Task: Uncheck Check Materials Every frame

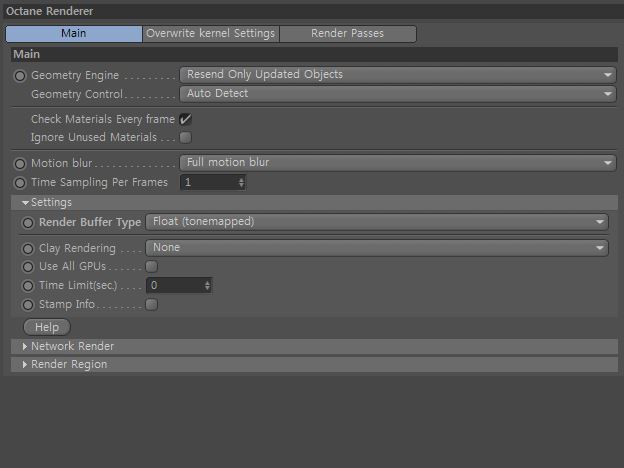Action: click(185, 119)
